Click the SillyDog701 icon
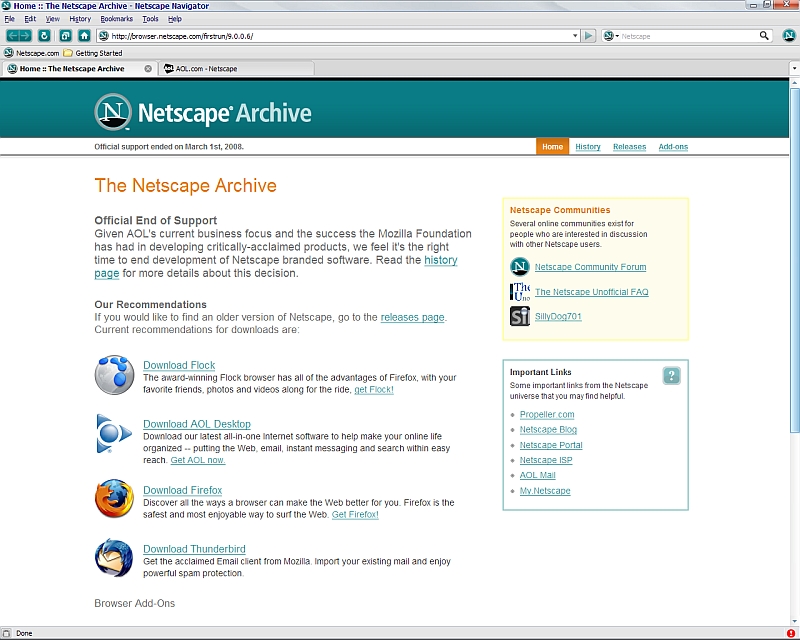This screenshot has width=800, height=640. (520, 316)
